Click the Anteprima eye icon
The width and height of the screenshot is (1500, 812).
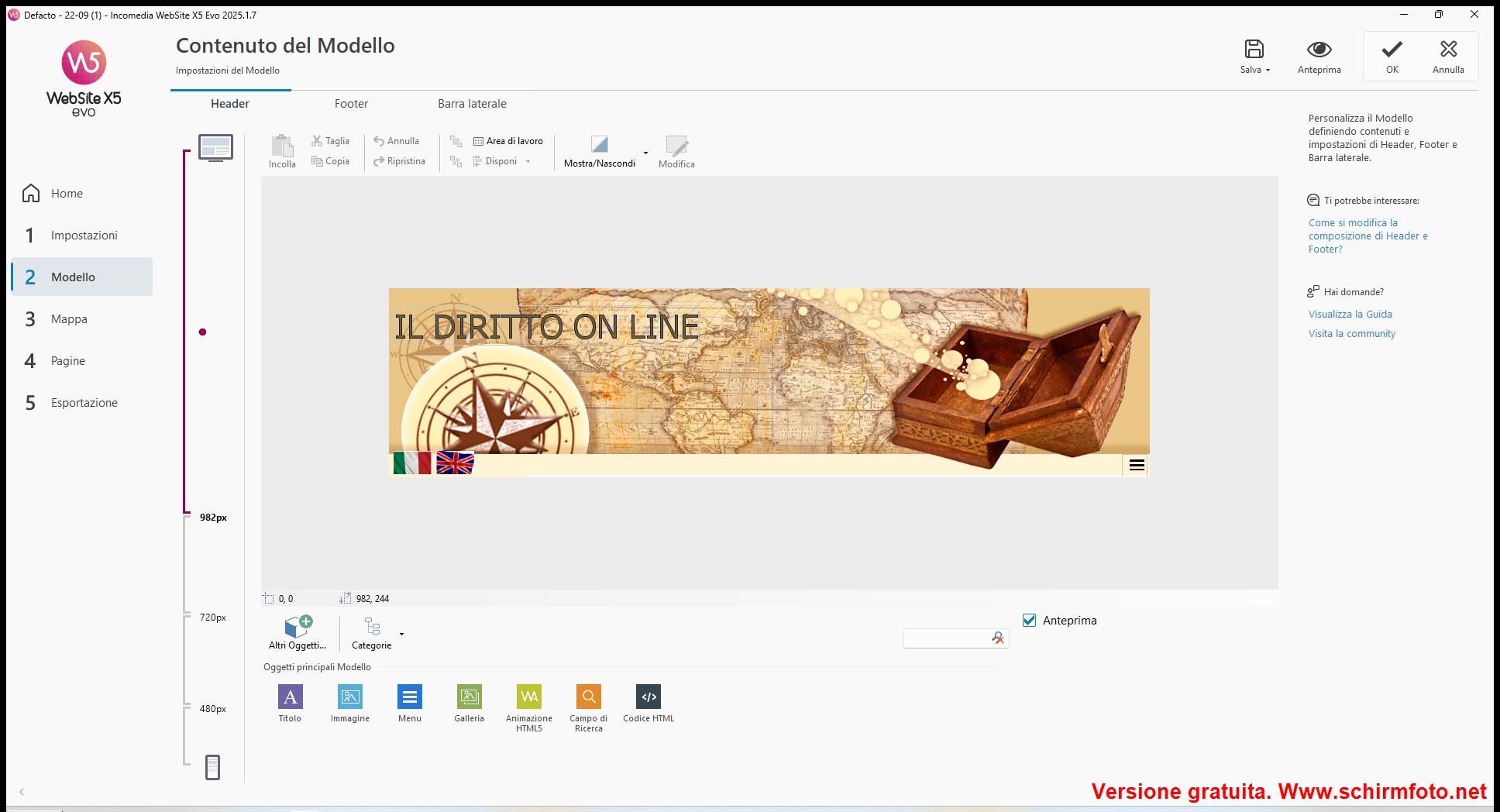coord(1319,50)
